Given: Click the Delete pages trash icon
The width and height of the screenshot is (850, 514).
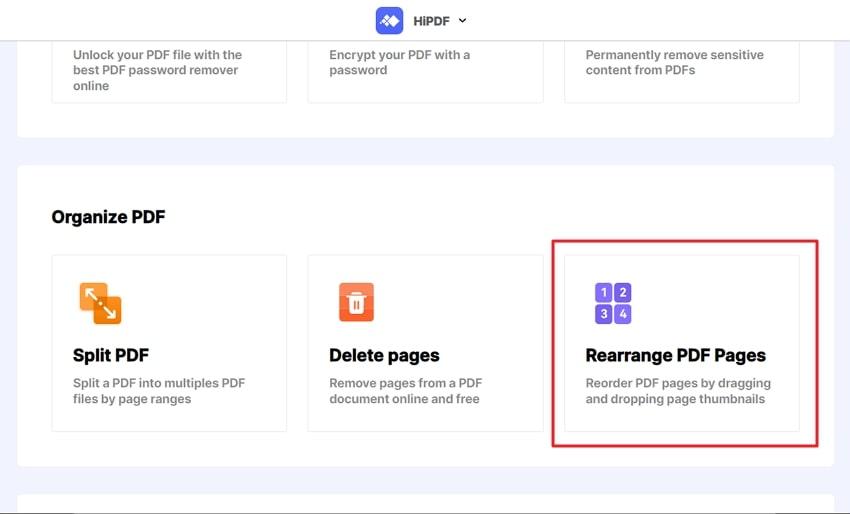Looking at the screenshot, I should pos(356,303).
